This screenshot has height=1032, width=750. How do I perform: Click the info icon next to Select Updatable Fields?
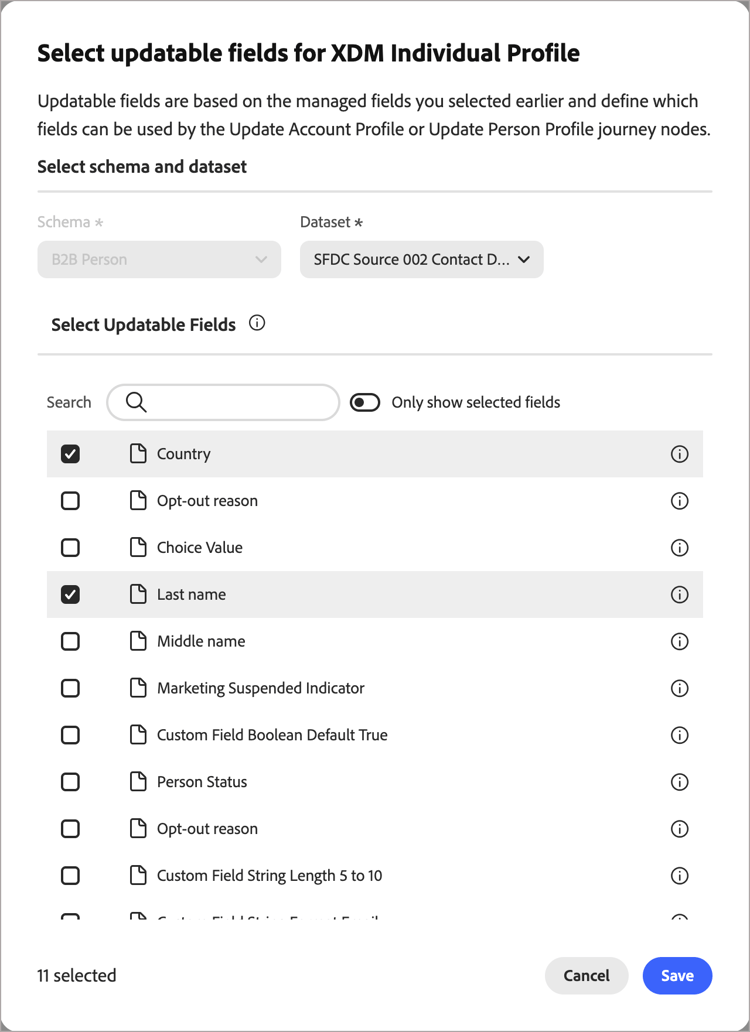point(256,323)
